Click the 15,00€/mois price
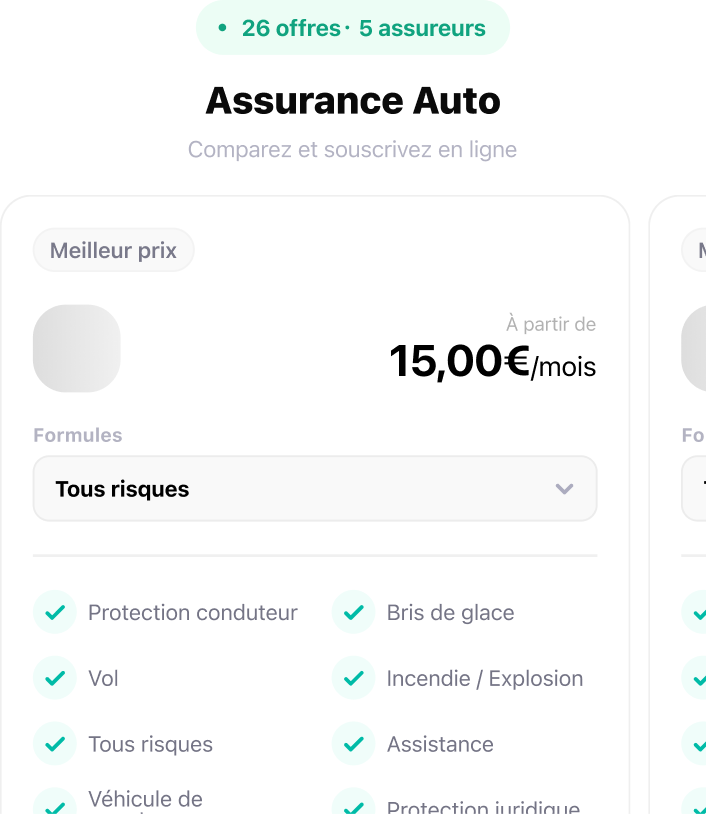The width and height of the screenshot is (706, 814). [492, 362]
